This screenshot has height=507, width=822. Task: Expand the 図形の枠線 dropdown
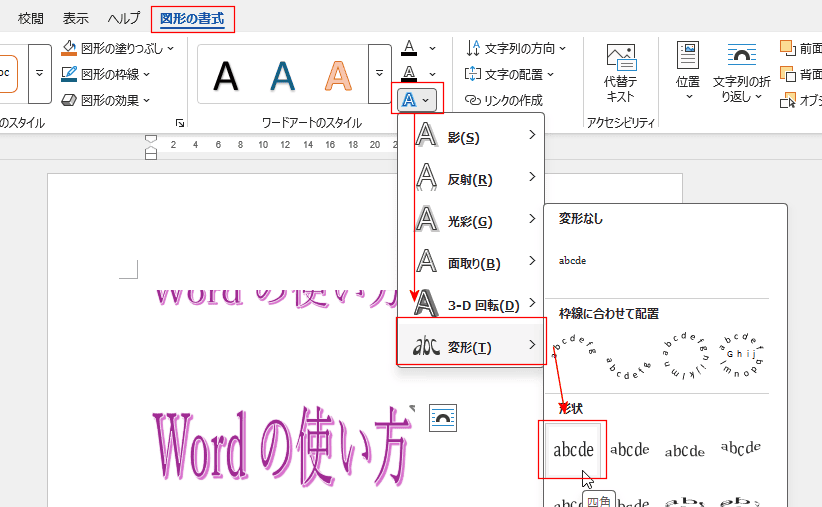coord(115,74)
